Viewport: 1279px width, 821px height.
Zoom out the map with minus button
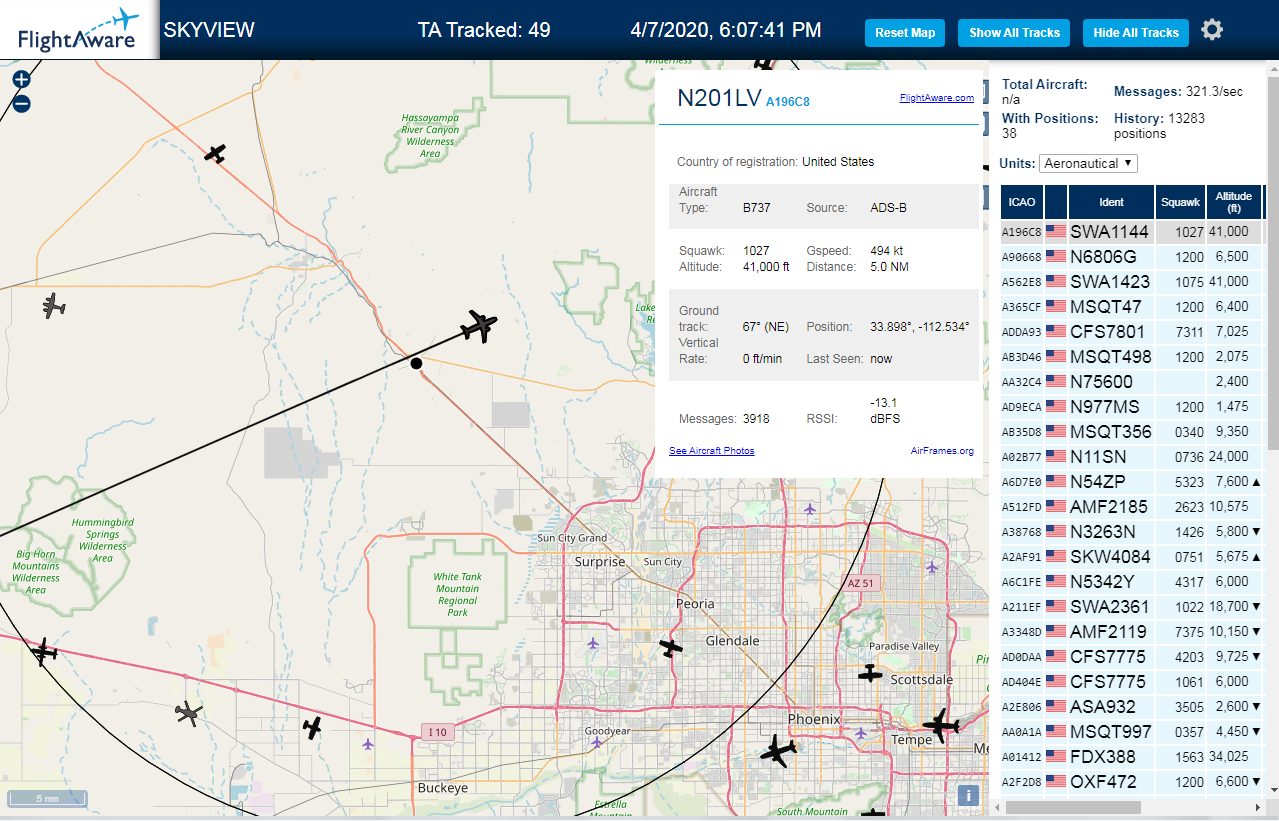(21, 103)
